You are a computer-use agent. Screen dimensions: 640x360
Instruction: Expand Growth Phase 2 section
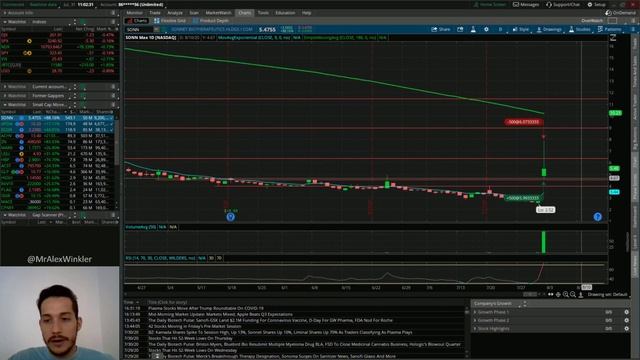(x=475, y=320)
